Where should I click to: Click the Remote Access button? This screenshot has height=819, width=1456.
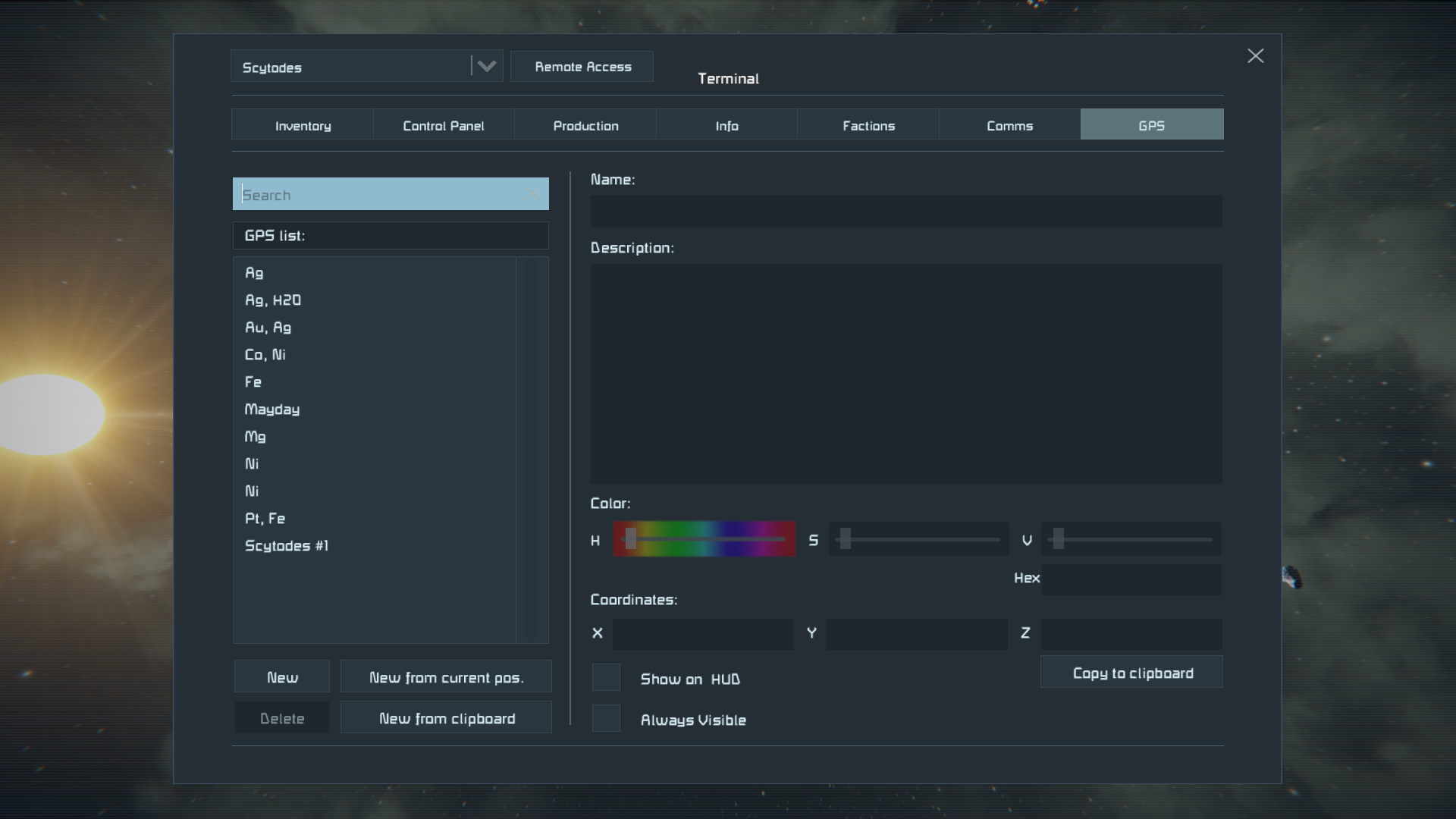tap(582, 67)
